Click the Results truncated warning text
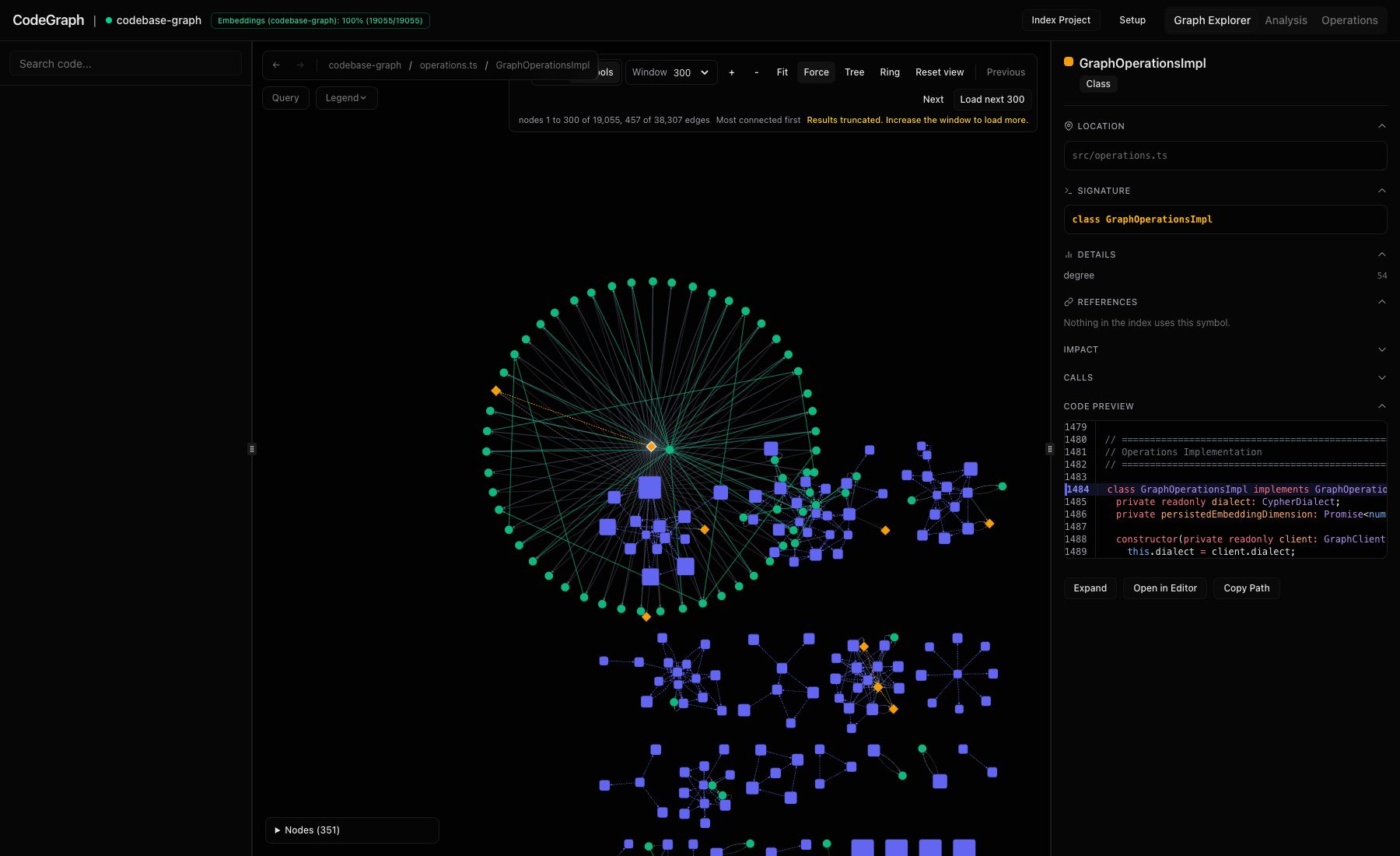 click(917, 120)
